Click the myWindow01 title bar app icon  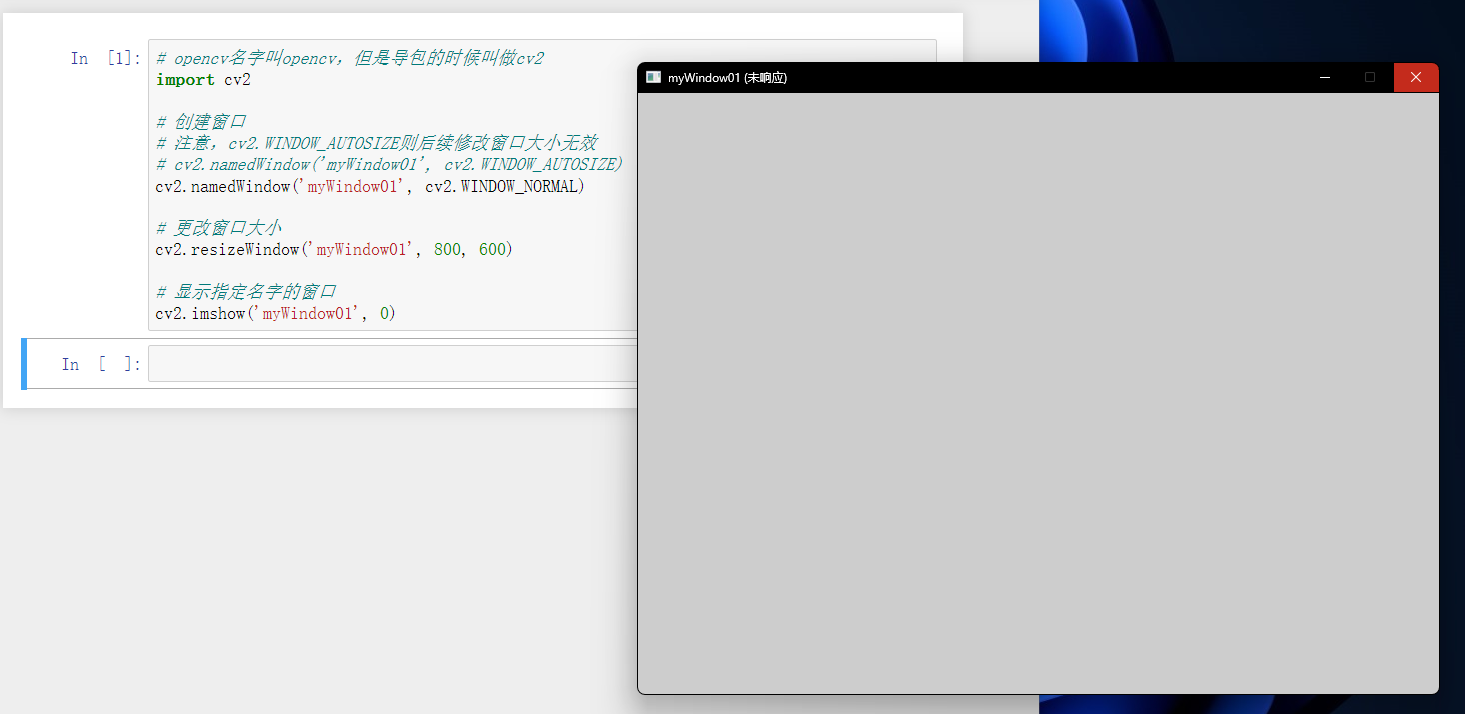(653, 77)
